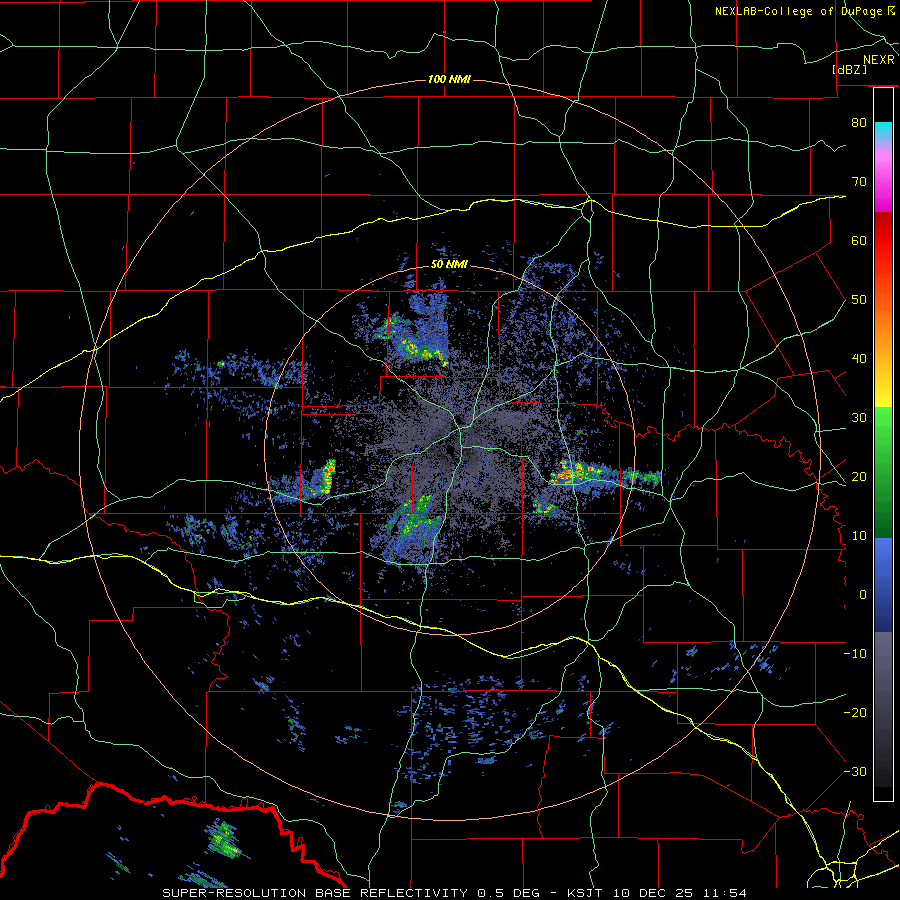Image resolution: width=900 pixels, height=900 pixels.
Task: Select the [dBZ] unit label
Action: (849, 69)
